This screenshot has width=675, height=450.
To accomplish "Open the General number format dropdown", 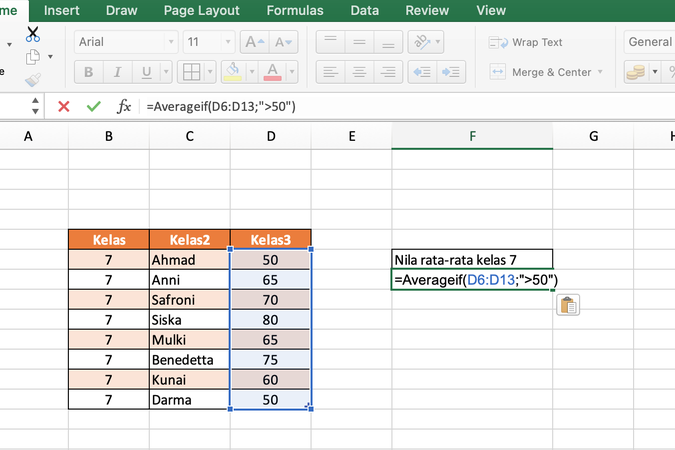I will [649, 42].
